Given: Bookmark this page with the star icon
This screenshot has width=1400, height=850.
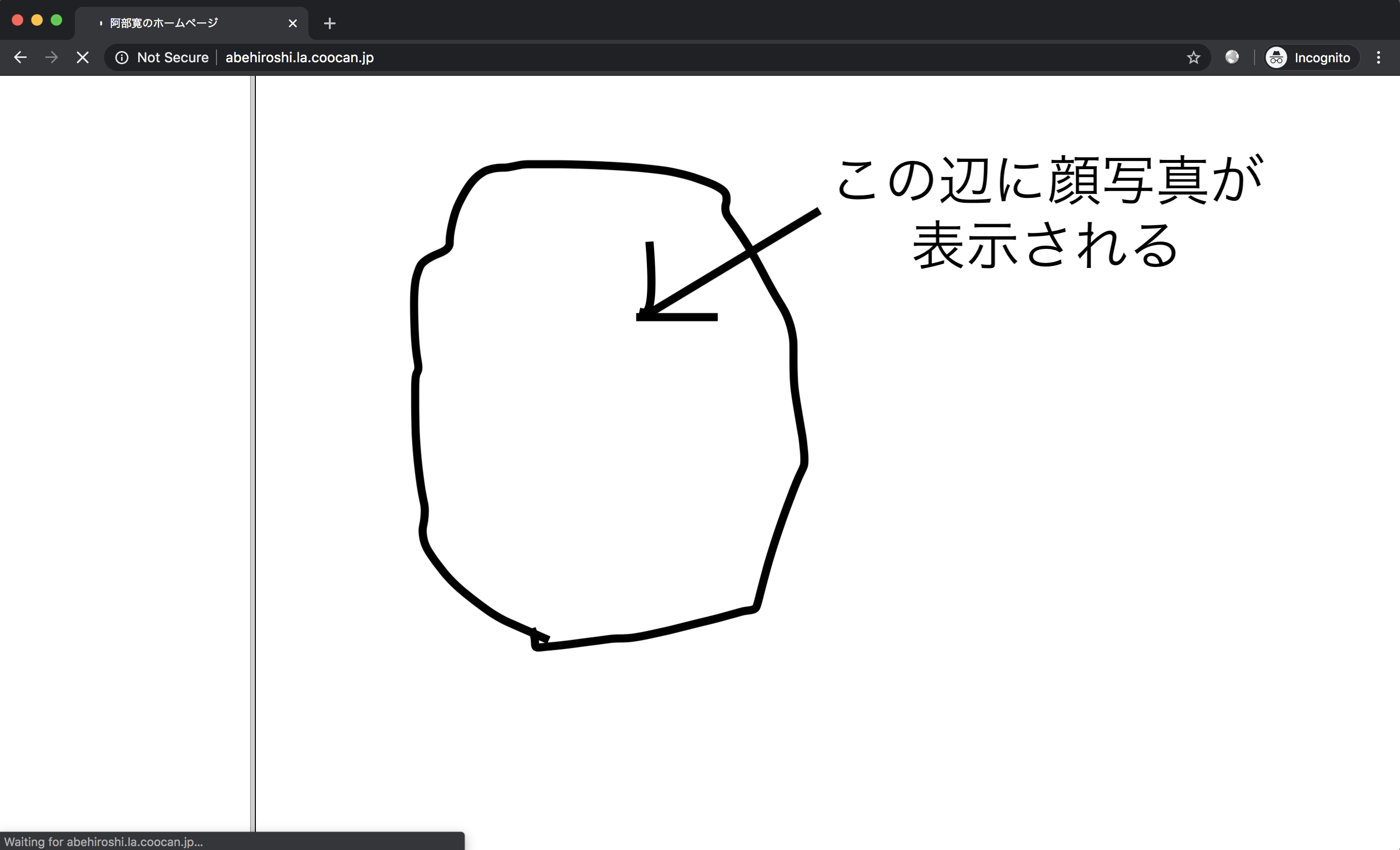Looking at the screenshot, I should 1193,57.
